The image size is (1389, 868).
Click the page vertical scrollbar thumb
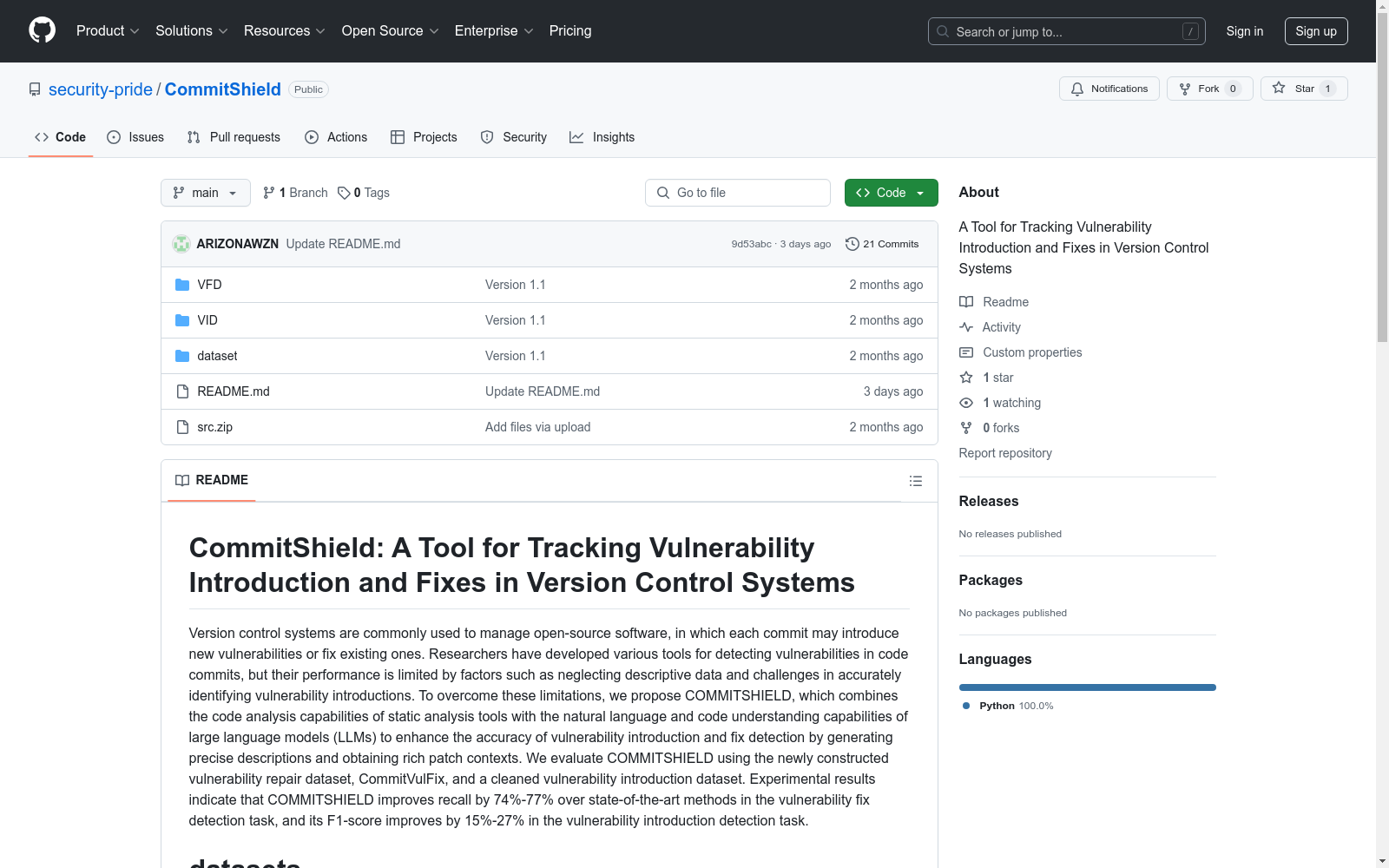point(1382,178)
